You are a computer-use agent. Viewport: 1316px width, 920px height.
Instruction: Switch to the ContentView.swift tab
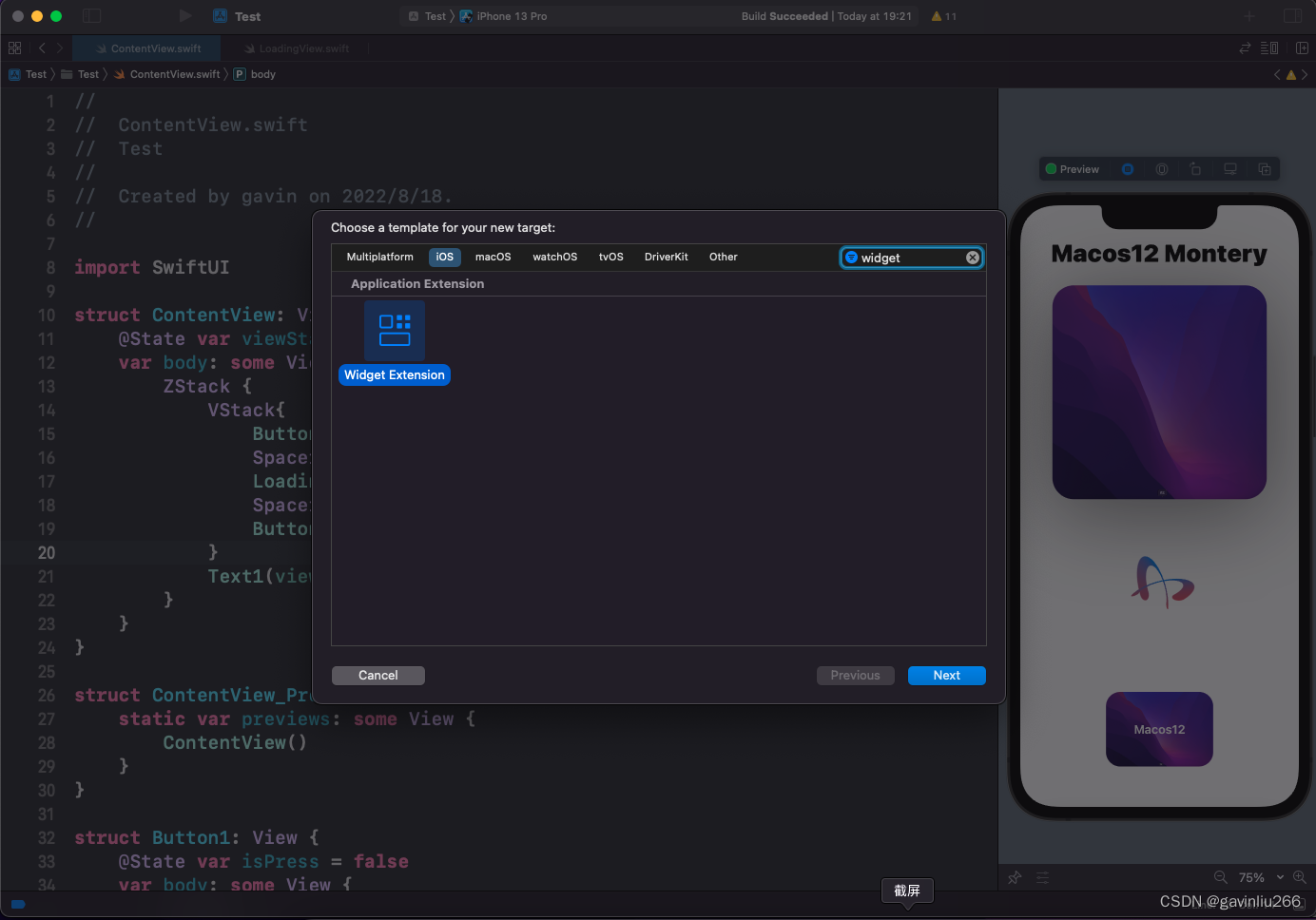coord(148,48)
